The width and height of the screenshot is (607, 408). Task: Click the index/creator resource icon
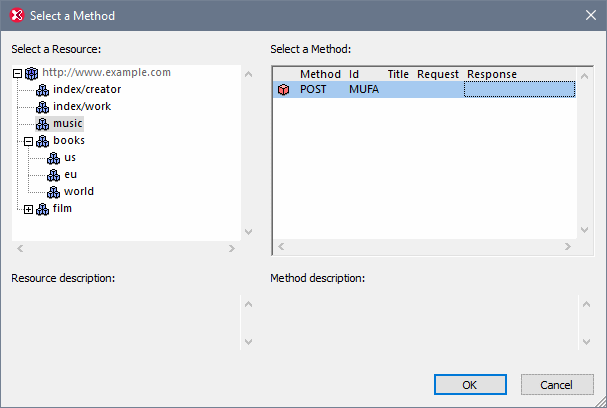pyautogui.click(x=42, y=90)
